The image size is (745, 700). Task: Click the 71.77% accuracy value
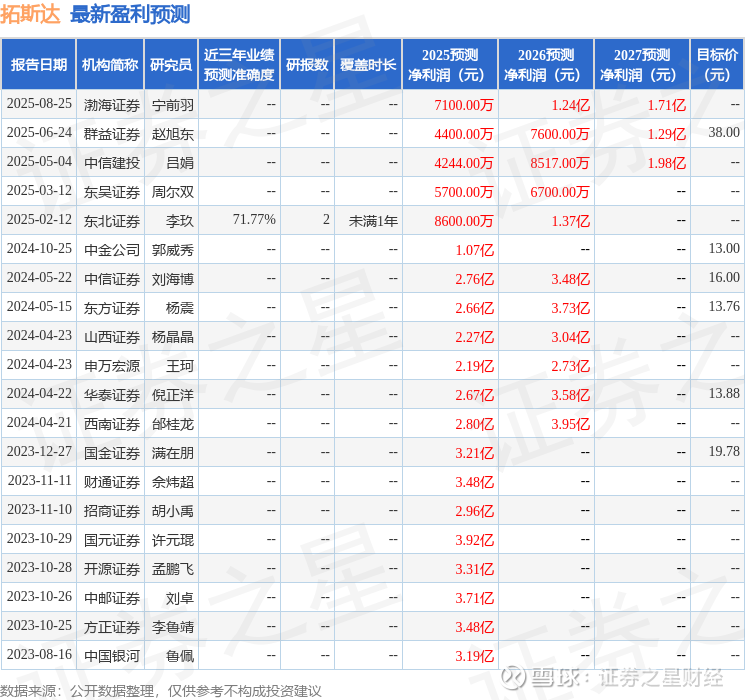pyautogui.click(x=254, y=220)
